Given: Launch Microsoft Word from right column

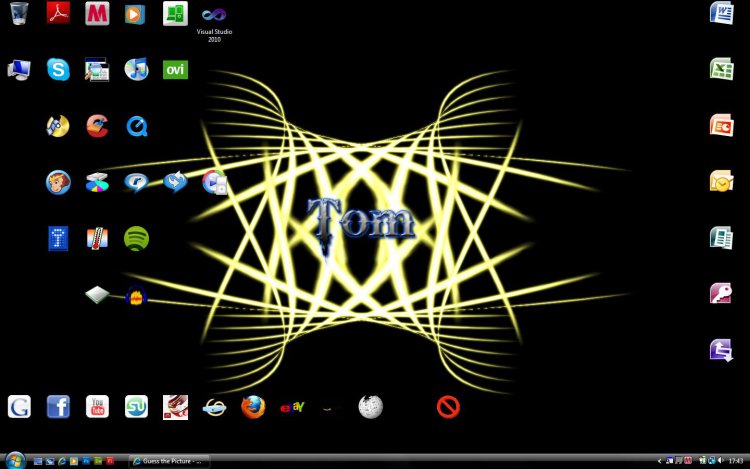Looking at the screenshot, I should (x=721, y=13).
